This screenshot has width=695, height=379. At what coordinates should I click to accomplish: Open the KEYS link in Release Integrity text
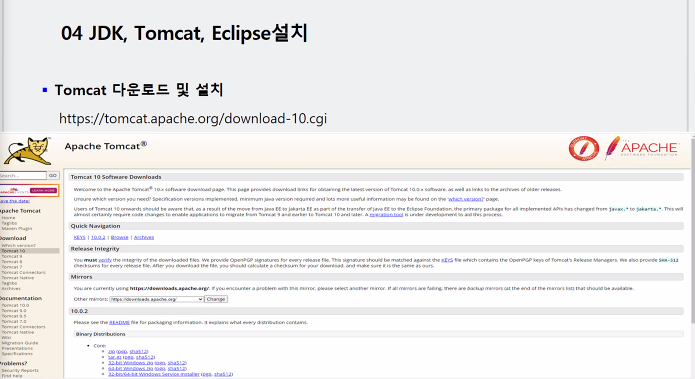click(x=447, y=260)
